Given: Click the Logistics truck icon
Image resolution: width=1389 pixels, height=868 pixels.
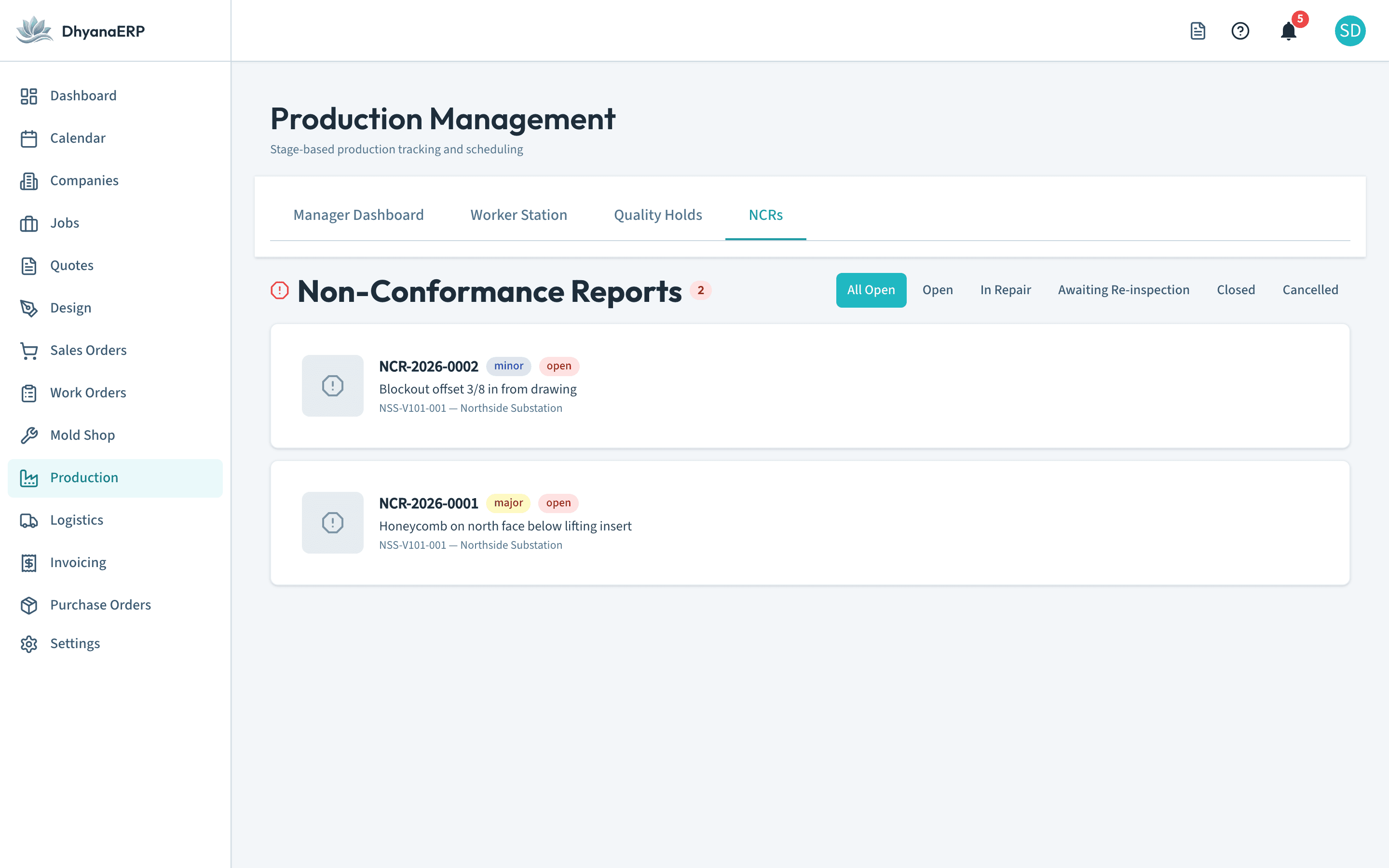Looking at the screenshot, I should [x=29, y=521].
